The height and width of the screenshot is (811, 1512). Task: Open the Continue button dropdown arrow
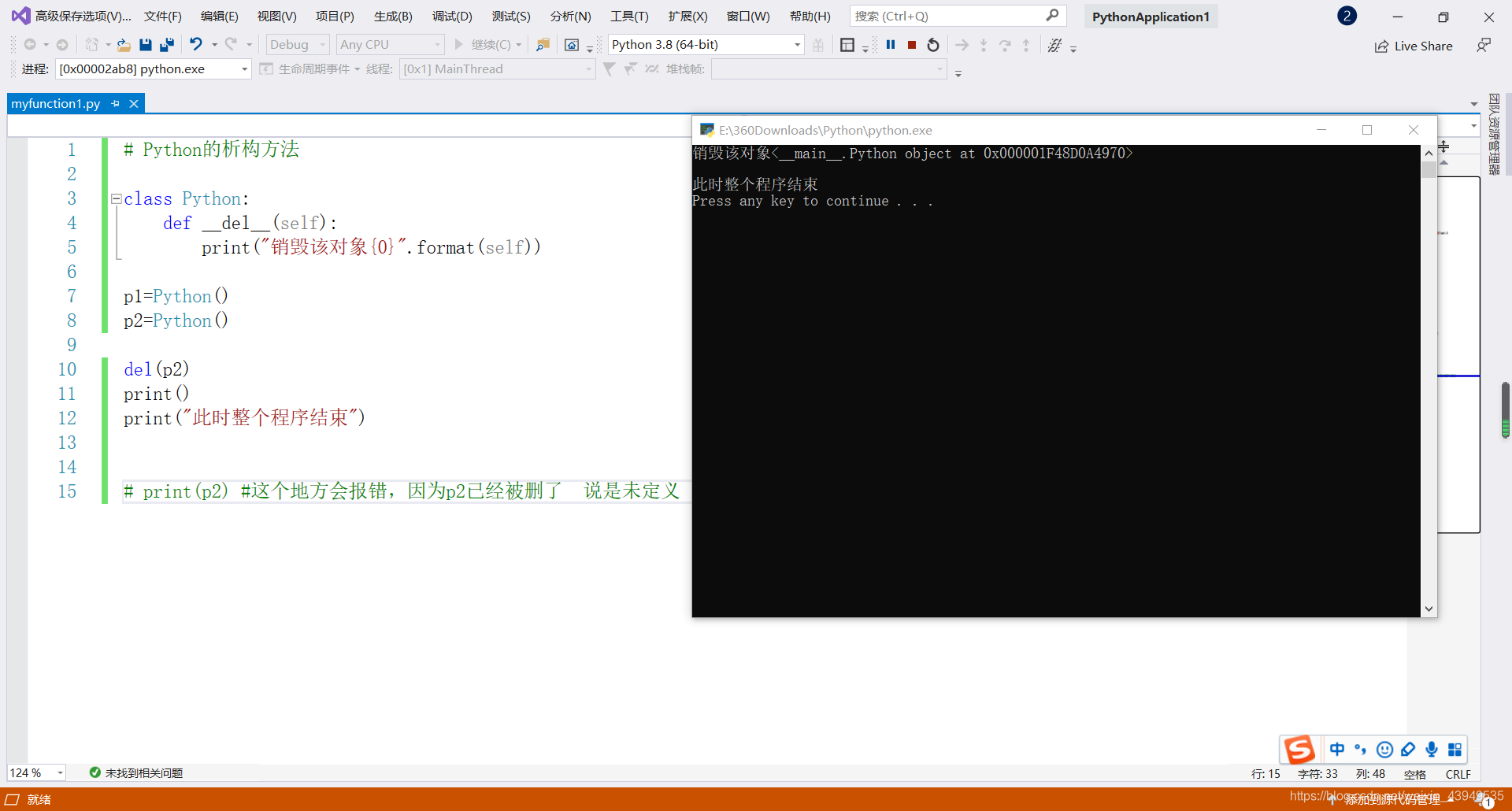[518, 45]
